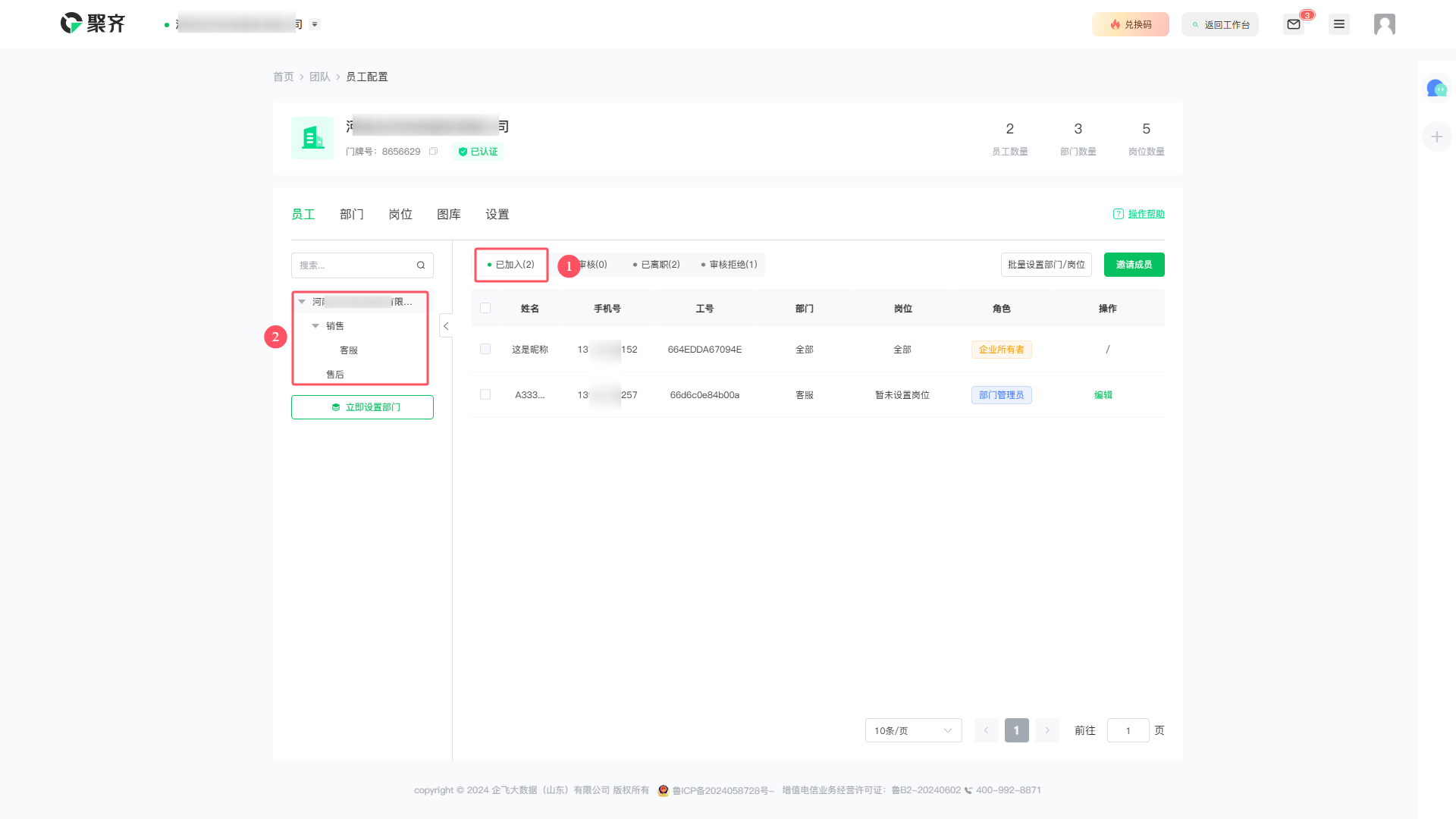The height and width of the screenshot is (819, 1456).
Task: Check the A333... row checkbox
Action: click(x=485, y=394)
